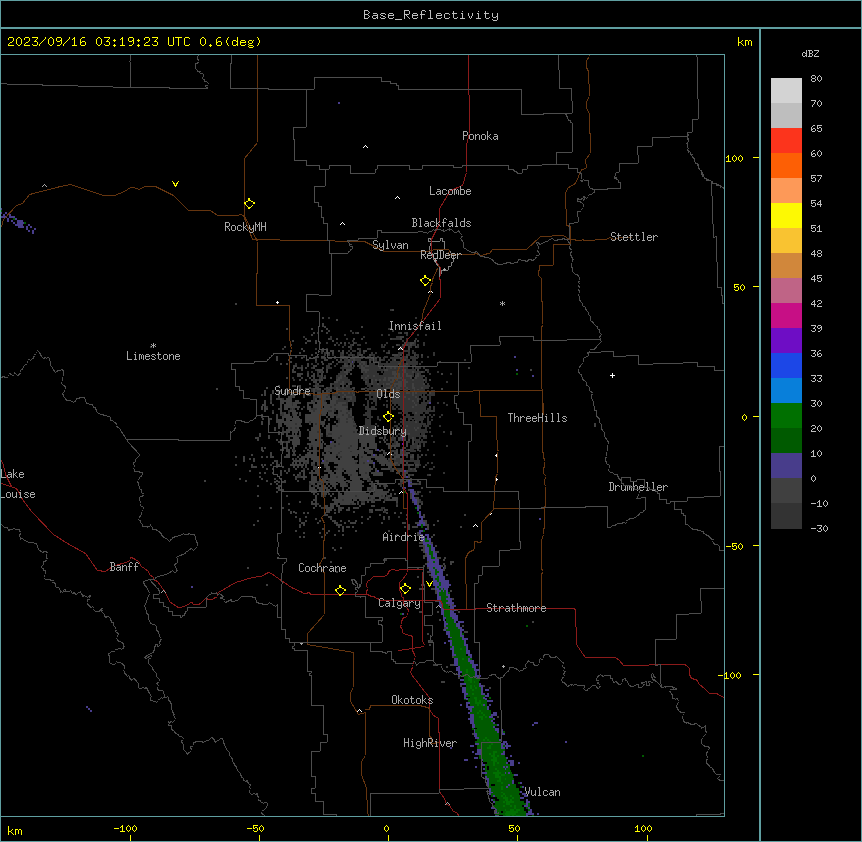Click the Vulcan label
862x842 pixels.
(x=542, y=792)
